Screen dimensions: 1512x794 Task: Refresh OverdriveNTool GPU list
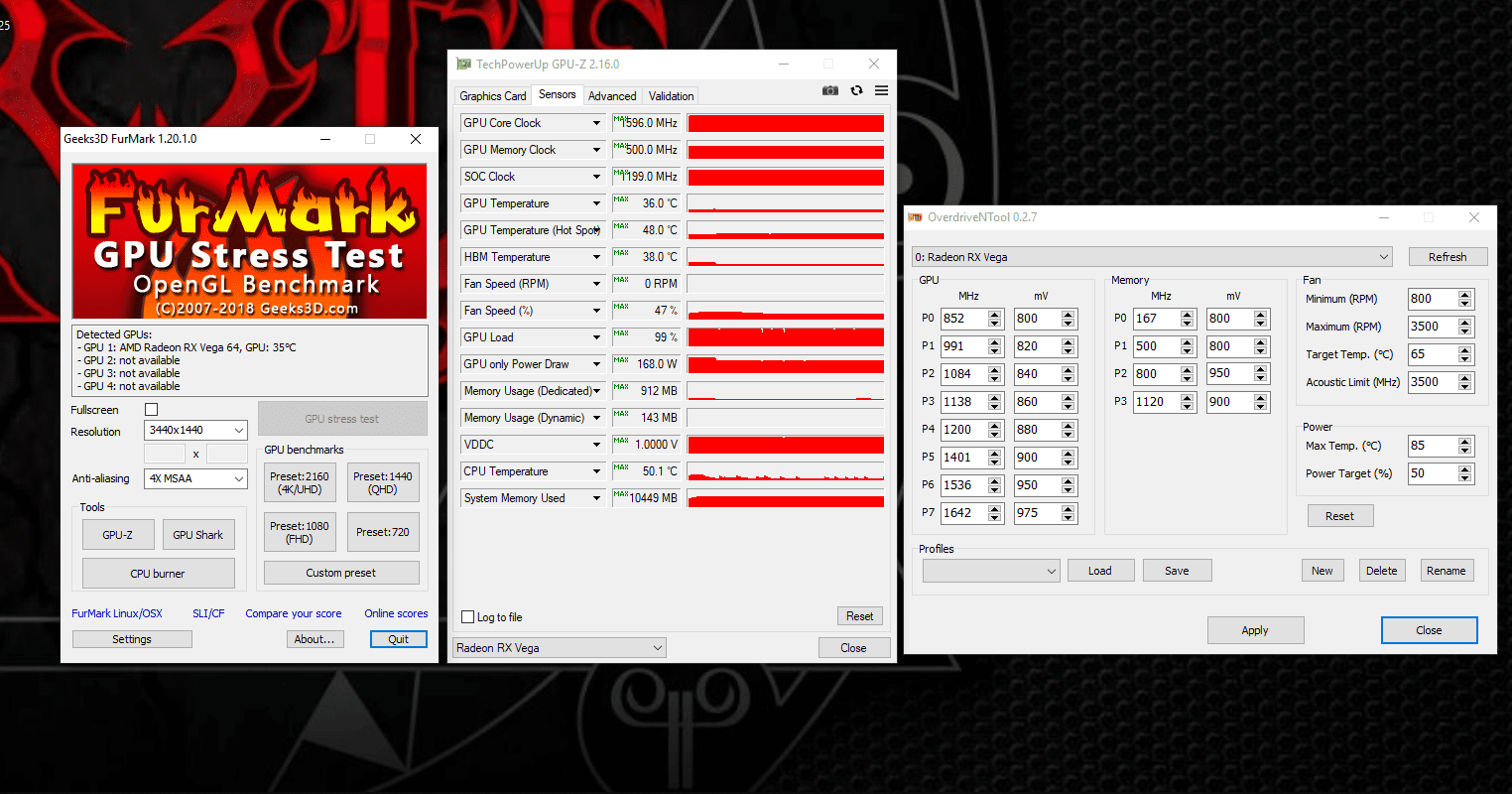point(1448,257)
